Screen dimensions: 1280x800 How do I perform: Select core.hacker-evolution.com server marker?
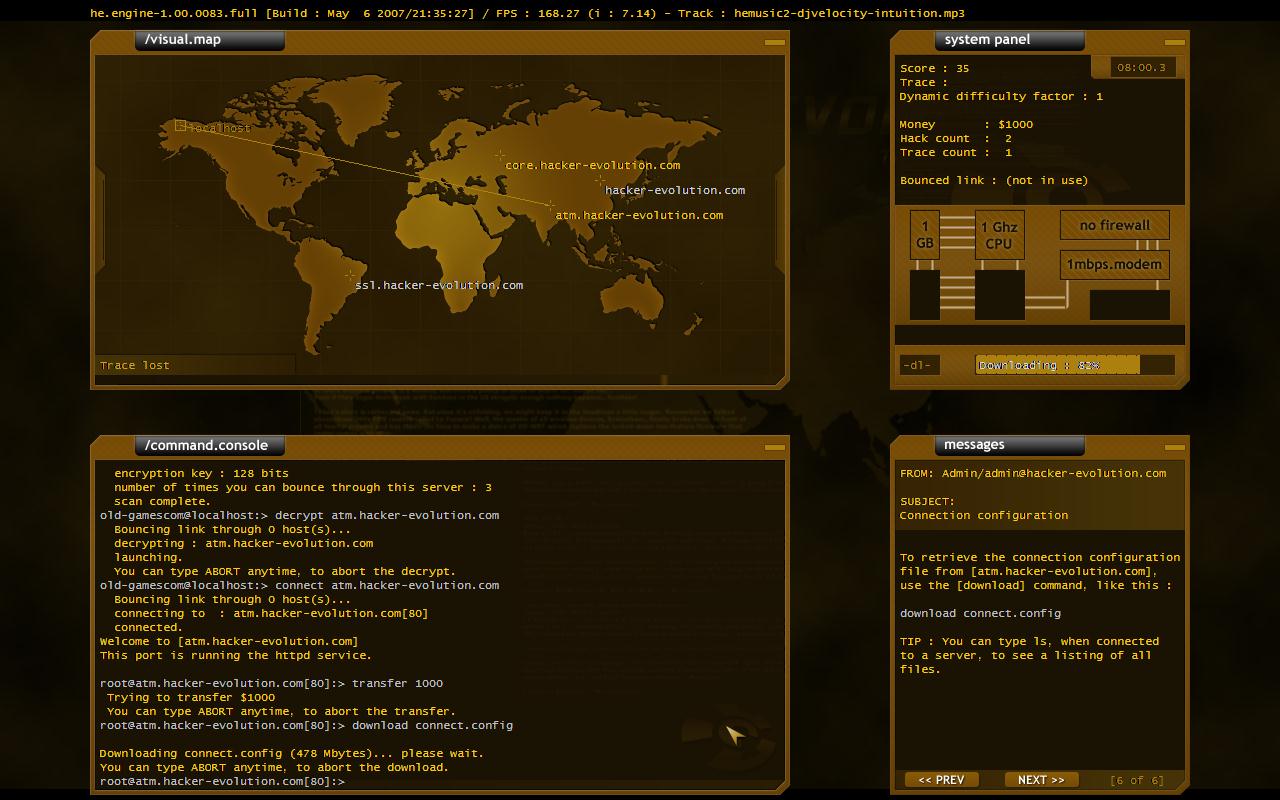coord(500,155)
